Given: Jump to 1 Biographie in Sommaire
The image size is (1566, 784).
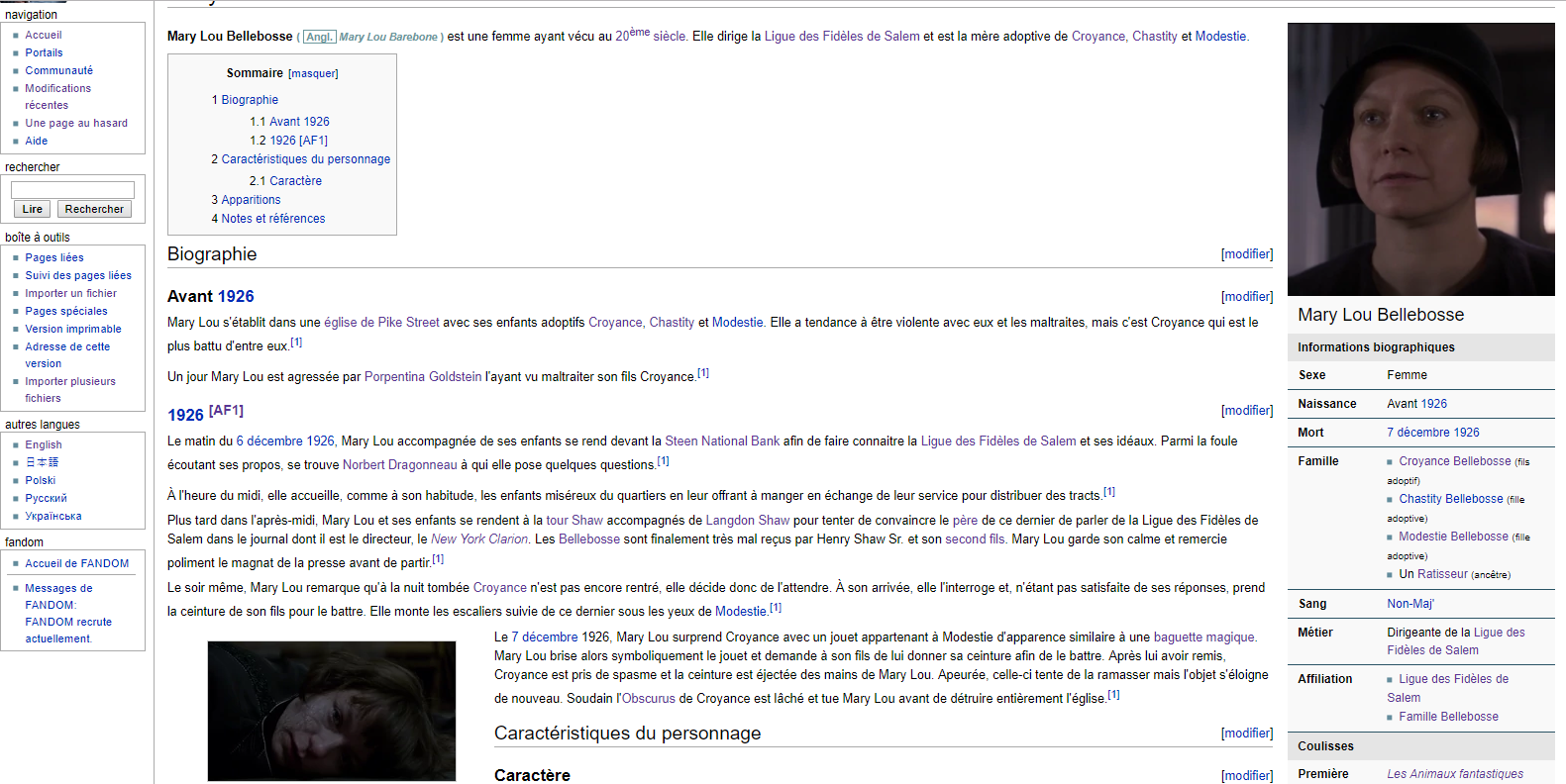Looking at the screenshot, I should (x=245, y=100).
